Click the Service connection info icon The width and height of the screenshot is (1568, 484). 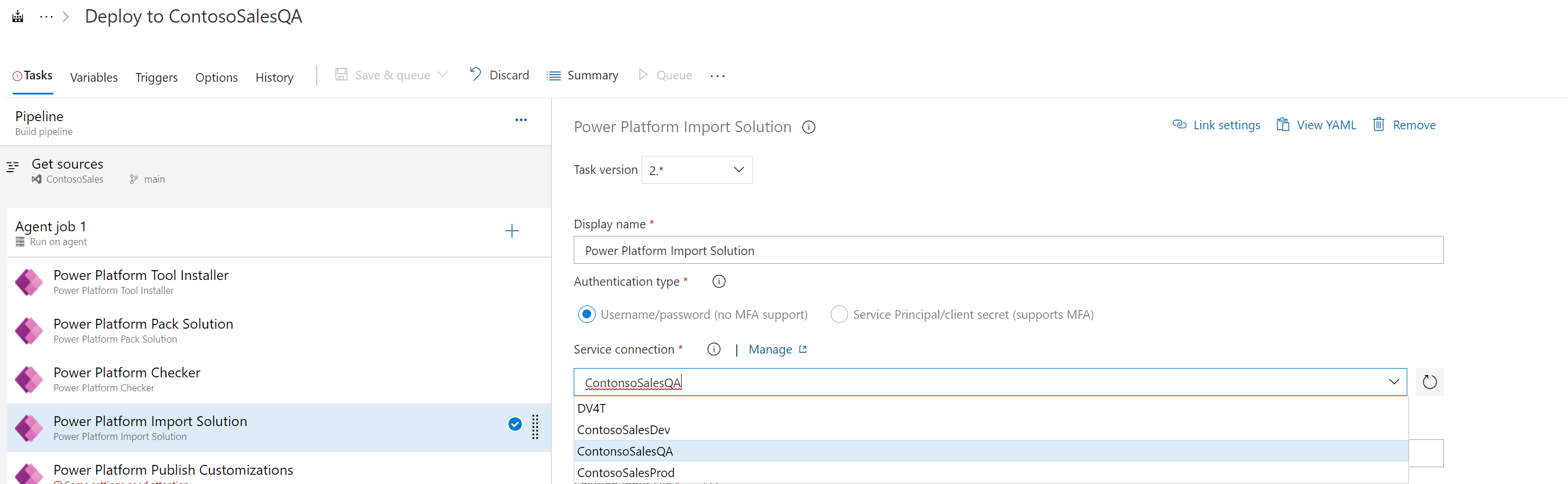click(x=714, y=350)
